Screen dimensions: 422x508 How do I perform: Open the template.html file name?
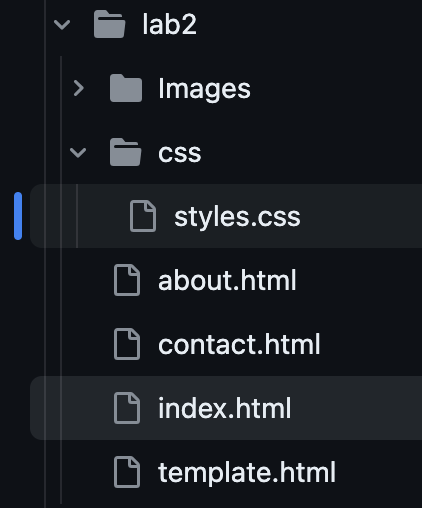[x=247, y=473]
